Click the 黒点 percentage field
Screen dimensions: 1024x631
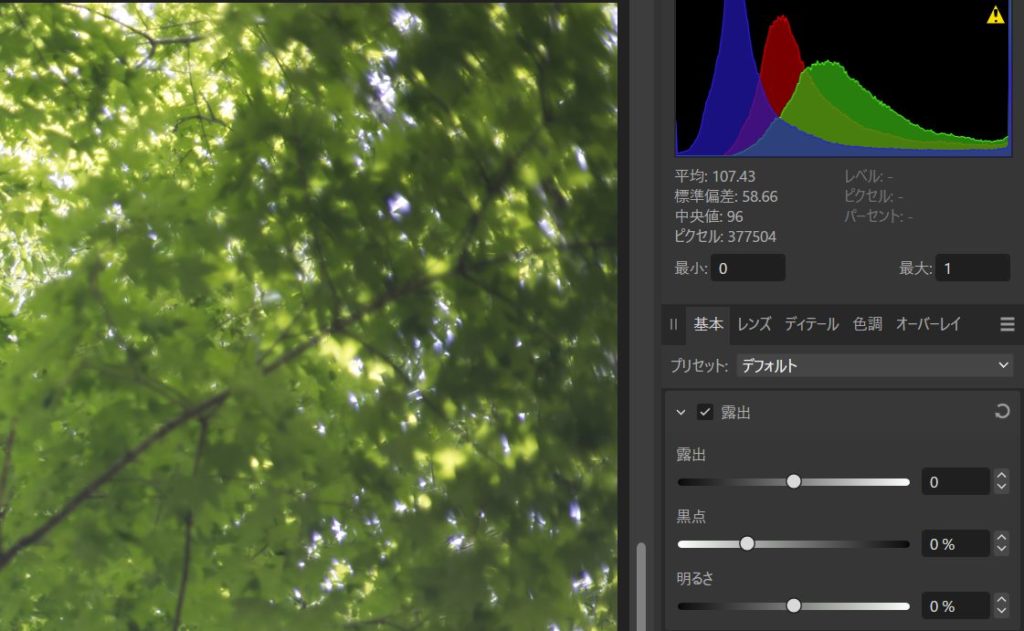(x=955, y=544)
